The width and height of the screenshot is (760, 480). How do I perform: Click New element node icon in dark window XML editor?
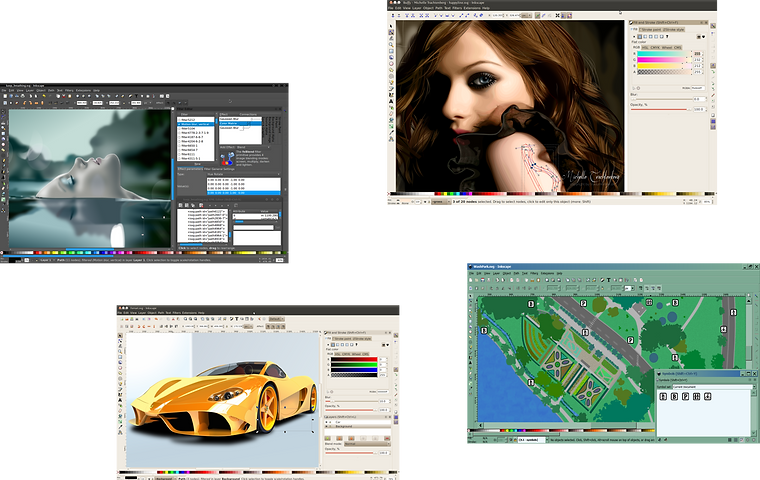(x=180, y=205)
